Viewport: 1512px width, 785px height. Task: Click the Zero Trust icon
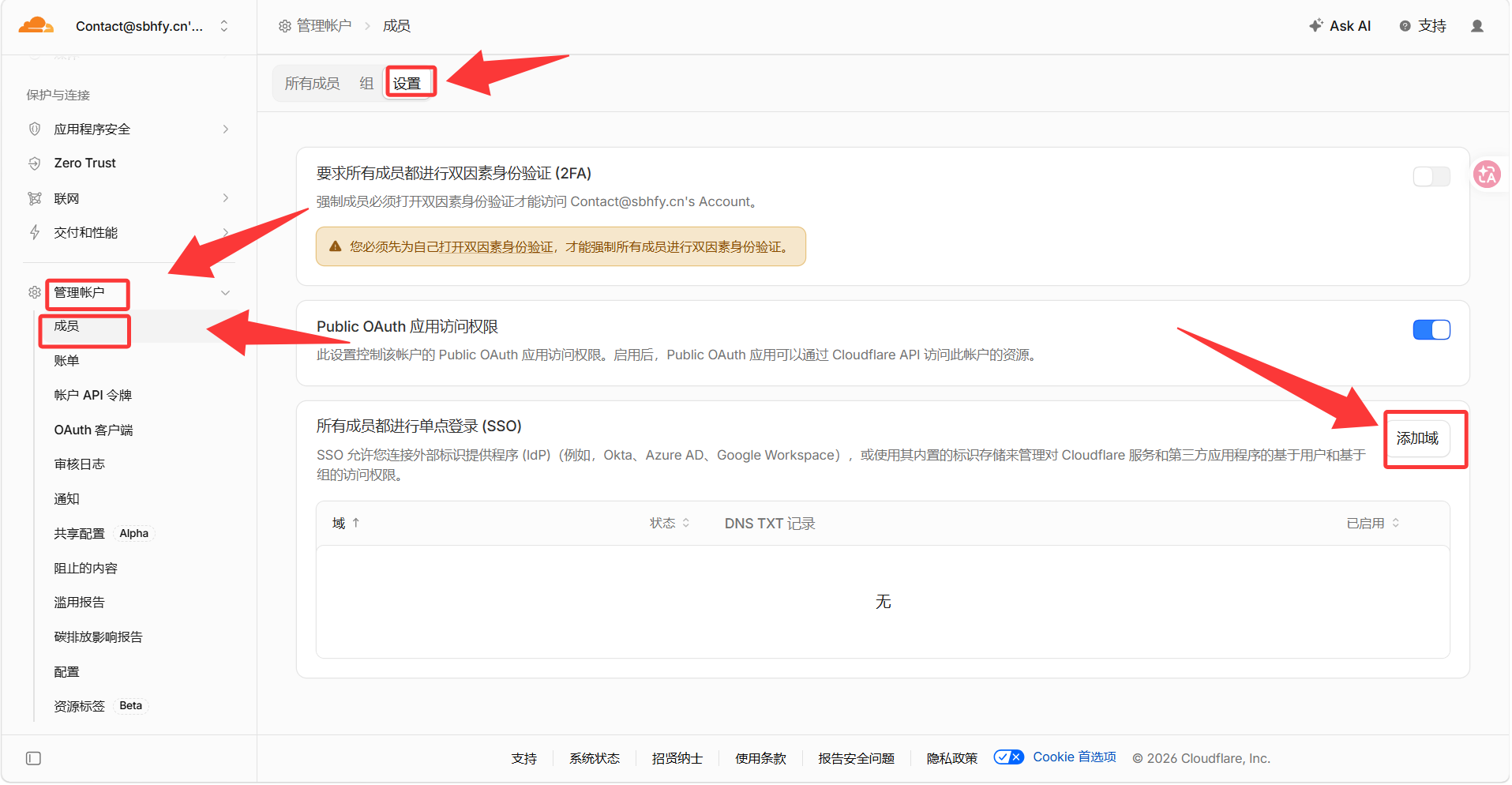(35, 163)
